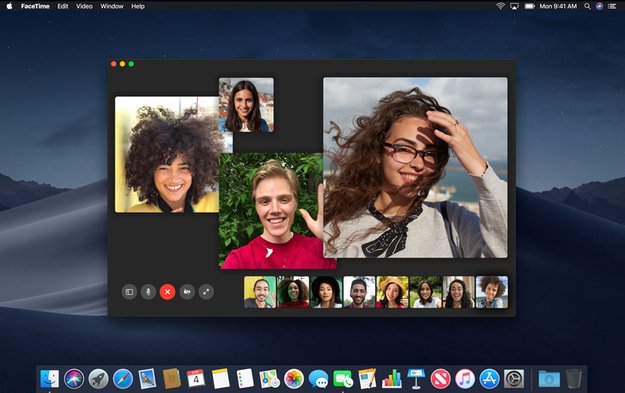Open the Reminders app
The height and width of the screenshot is (393, 625).
coord(245,378)
